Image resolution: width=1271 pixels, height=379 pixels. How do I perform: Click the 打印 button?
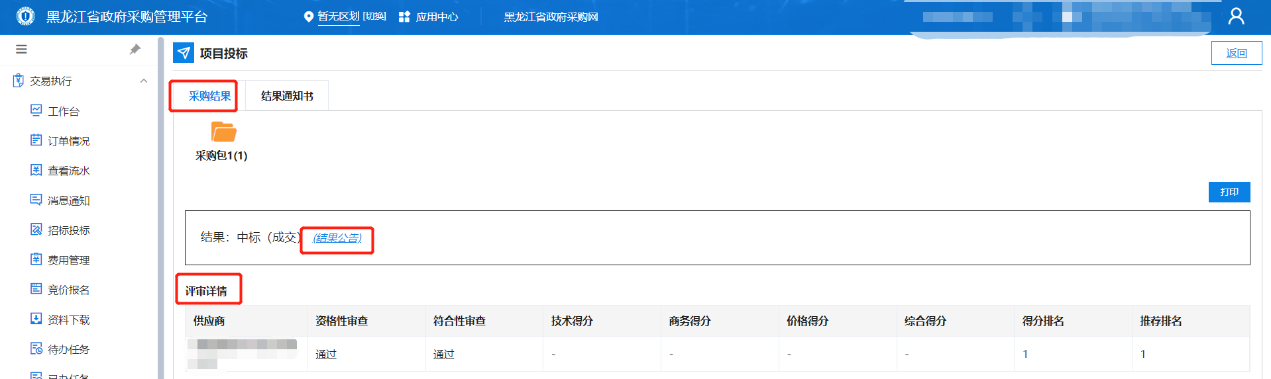click(x=1229, y=192)
